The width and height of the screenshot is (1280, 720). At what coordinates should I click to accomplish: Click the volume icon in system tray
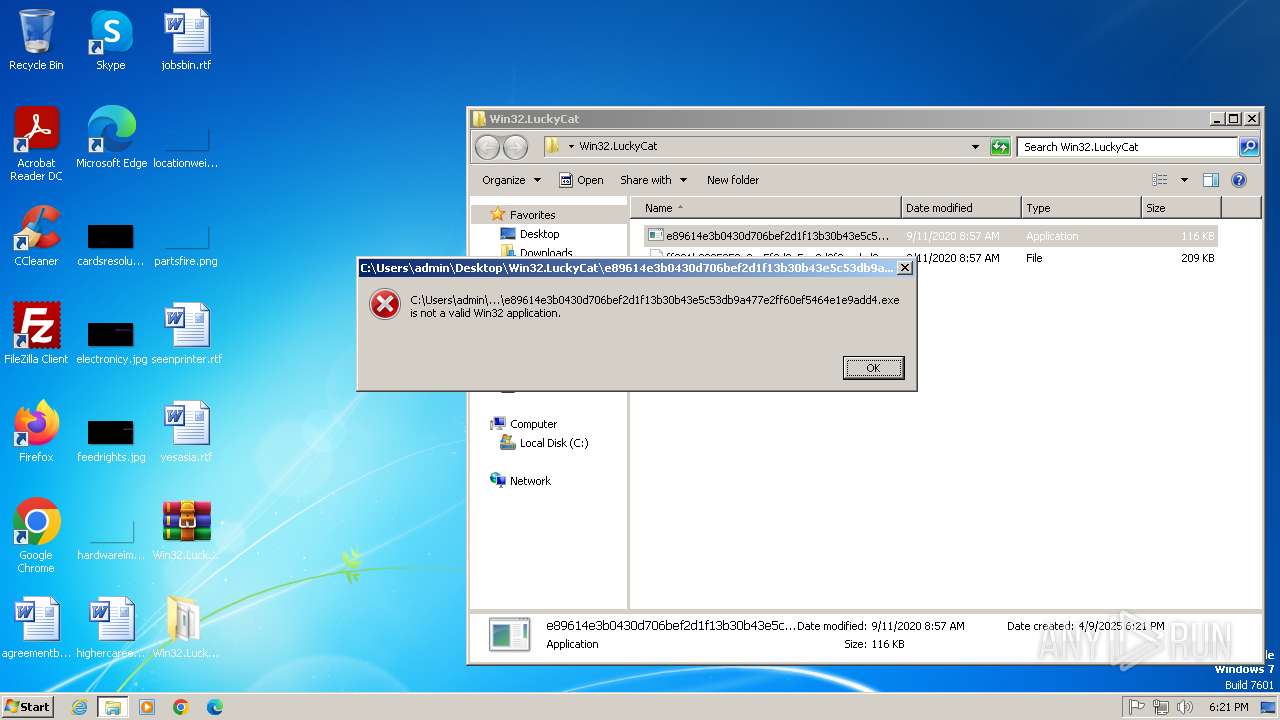click(x=1185, y=707)
